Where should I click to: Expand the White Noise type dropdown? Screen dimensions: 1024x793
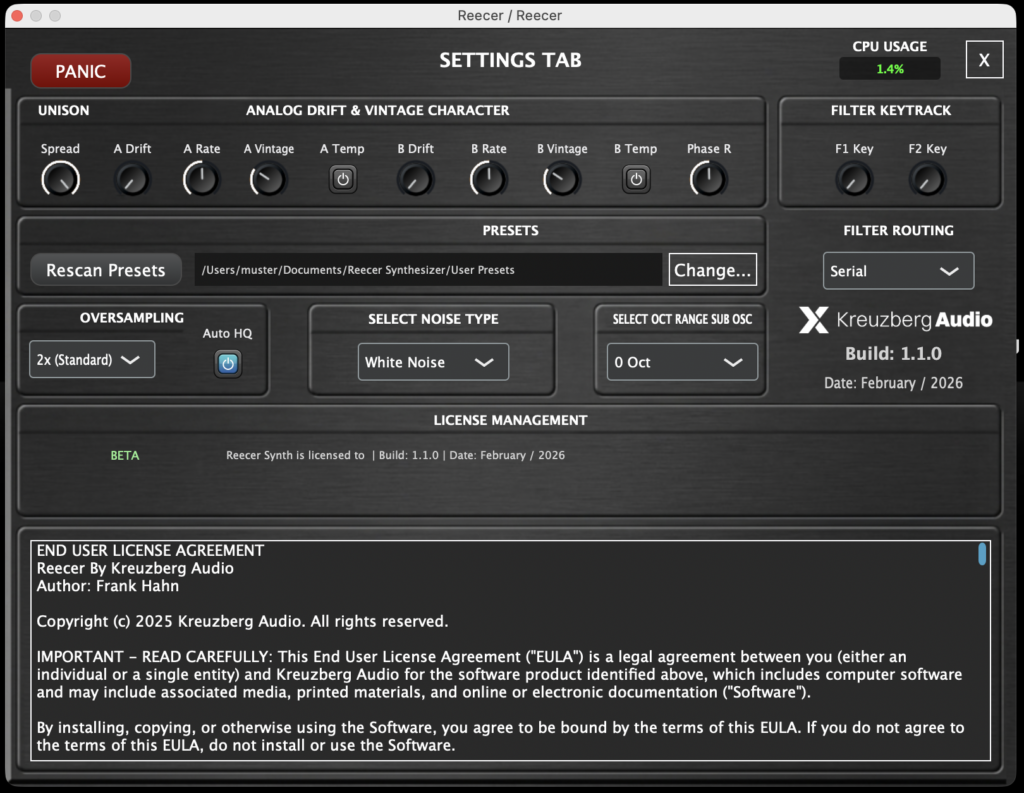tap(433, 362)
